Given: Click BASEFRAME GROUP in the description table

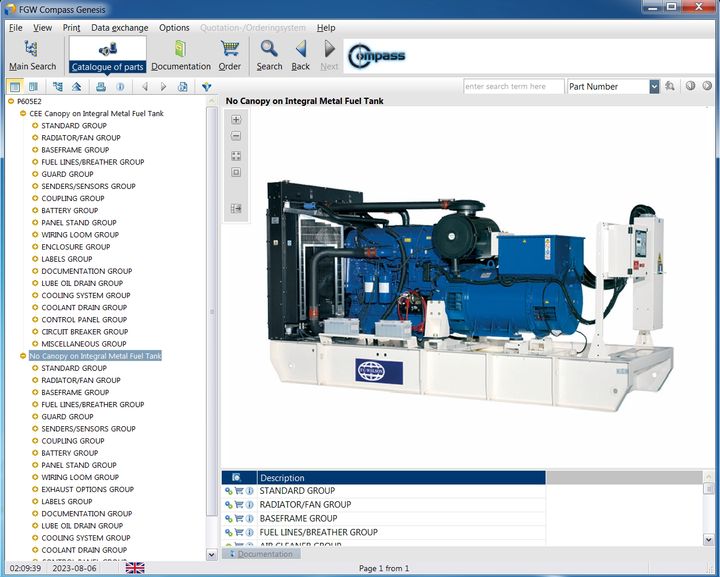Looking at the screenshot, I should (298, 518).
